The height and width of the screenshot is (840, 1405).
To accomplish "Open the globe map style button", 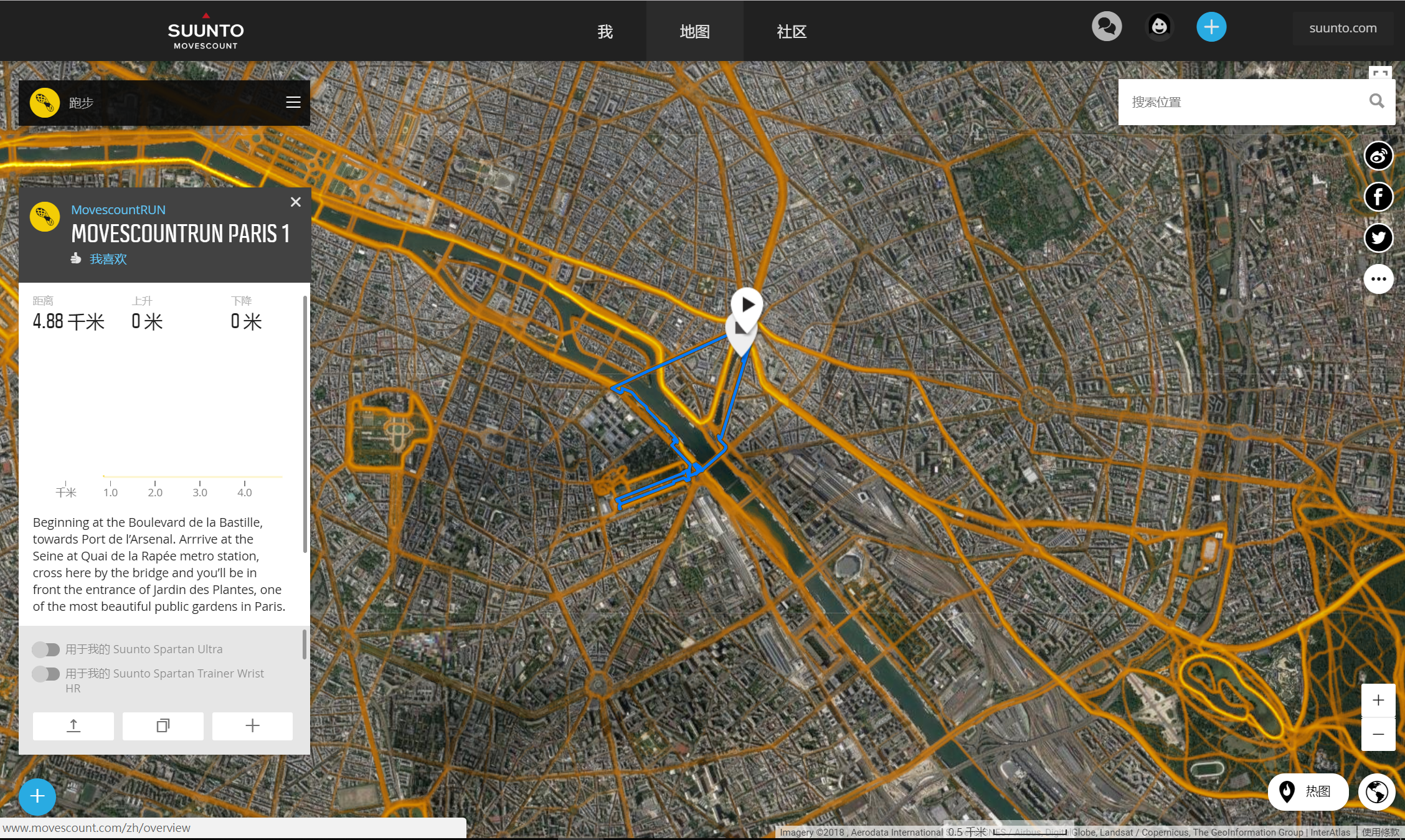I will pyautogui.click(x=1377, y=792).
